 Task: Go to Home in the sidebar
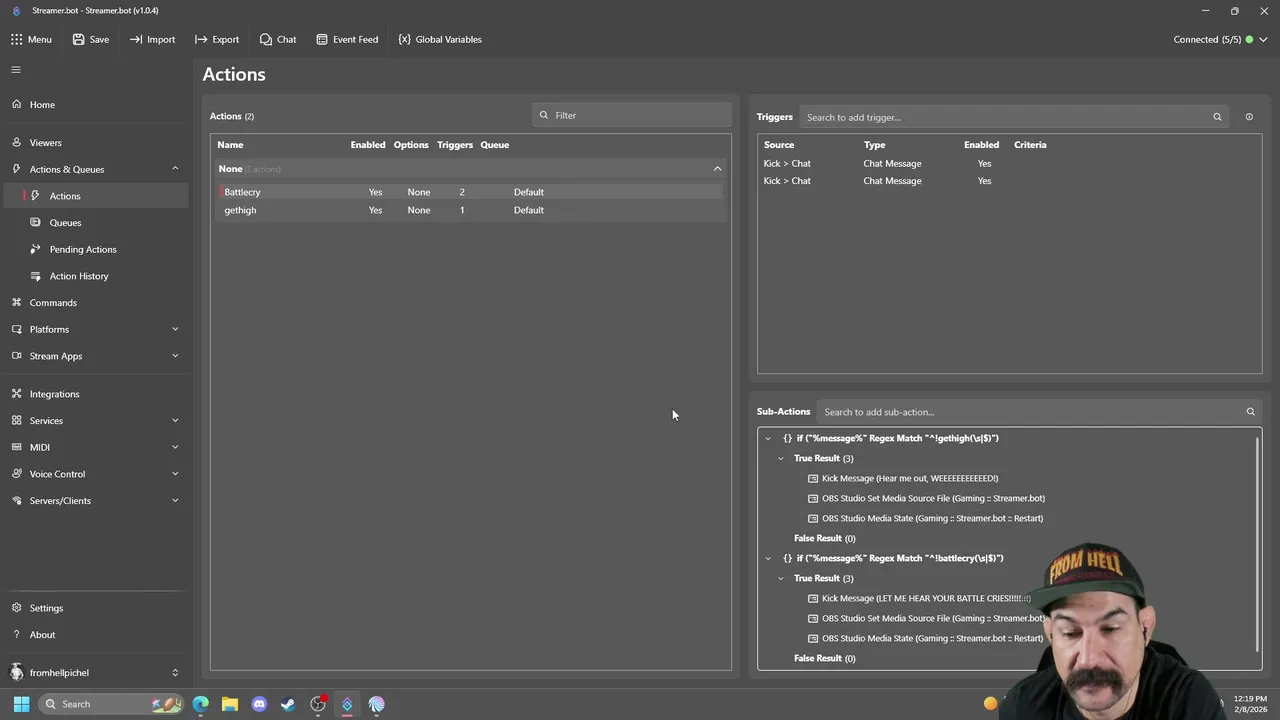95,104
